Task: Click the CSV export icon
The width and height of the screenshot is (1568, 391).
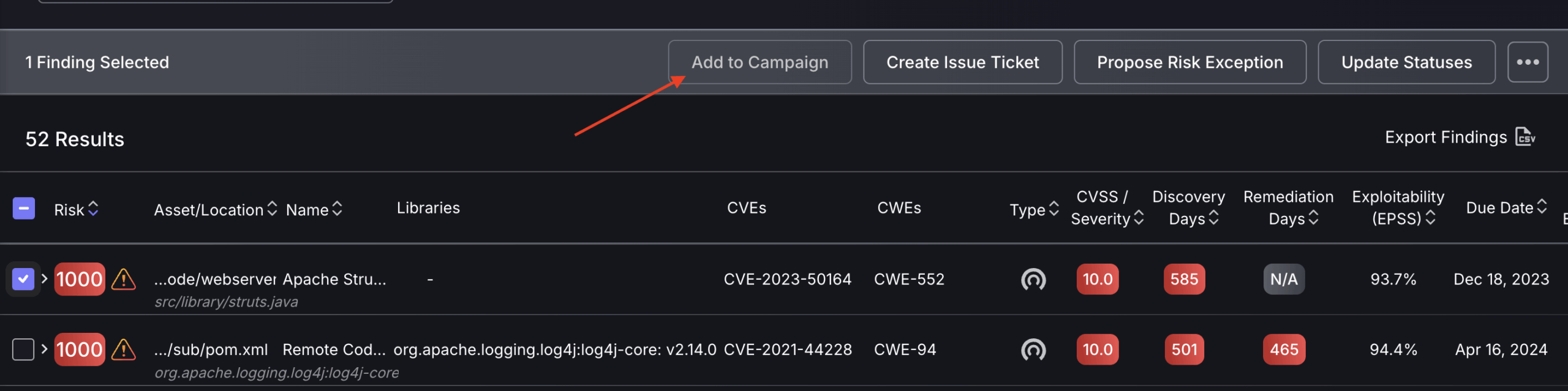Action: (x=1525, y=137)
